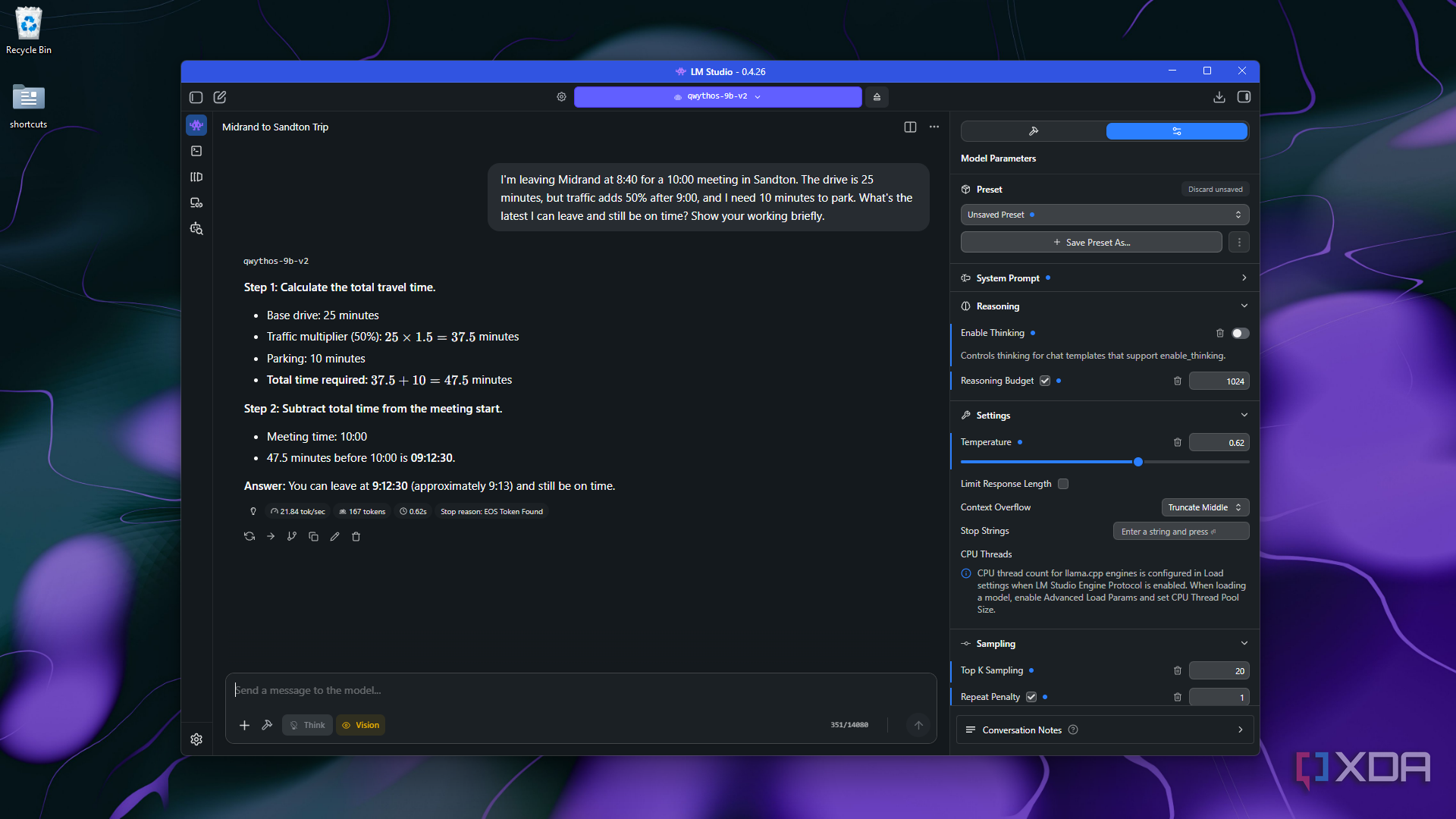Open the chat's three-dot options menu

pos(934,127)
